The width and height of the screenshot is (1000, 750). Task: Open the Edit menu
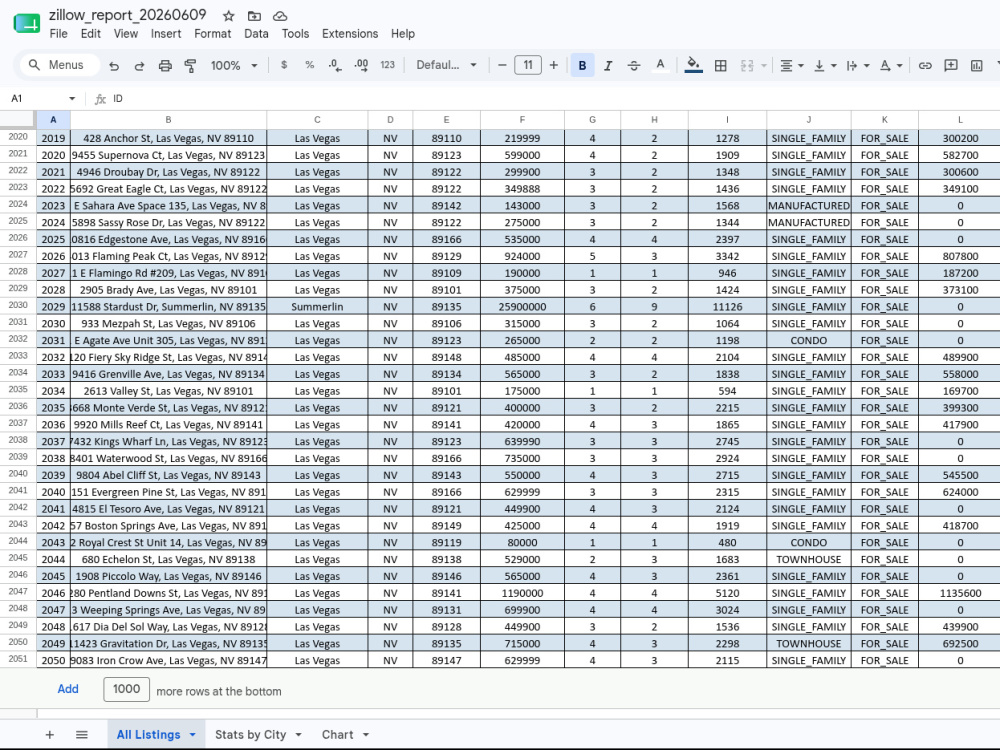pyautogui.click(x=91, y=34)
